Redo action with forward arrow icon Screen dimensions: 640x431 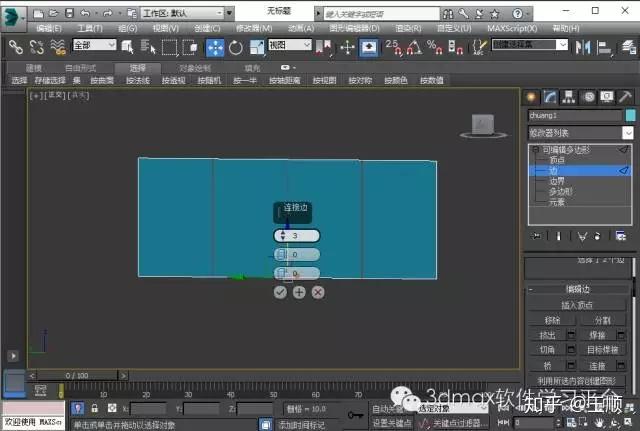click(107, 13)
